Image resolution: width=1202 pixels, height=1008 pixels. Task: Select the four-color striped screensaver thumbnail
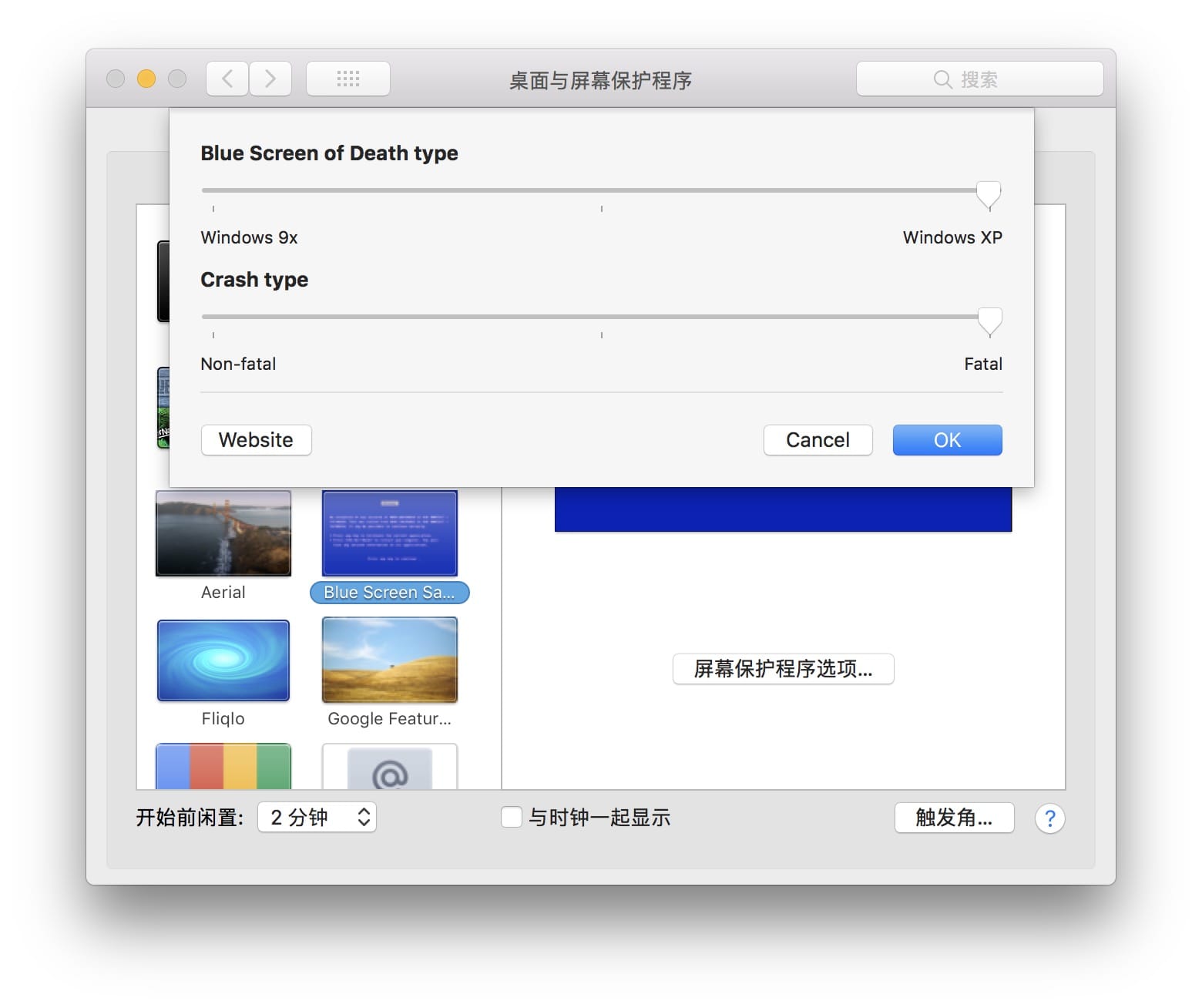pos(223,767)
